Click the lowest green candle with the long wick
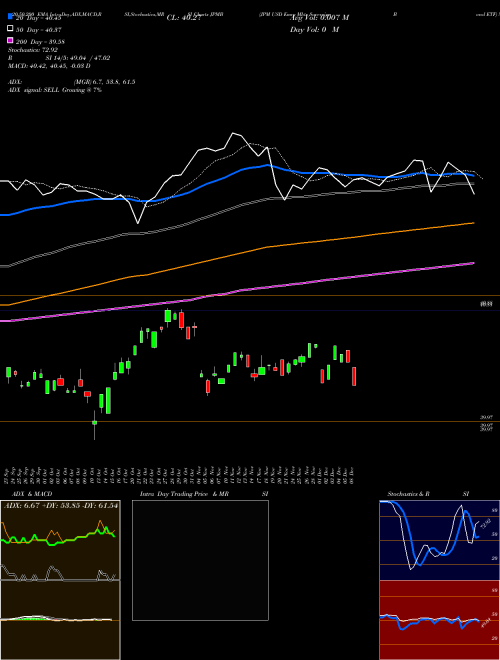This screenshot has height=660, width=500. point(95,422)
